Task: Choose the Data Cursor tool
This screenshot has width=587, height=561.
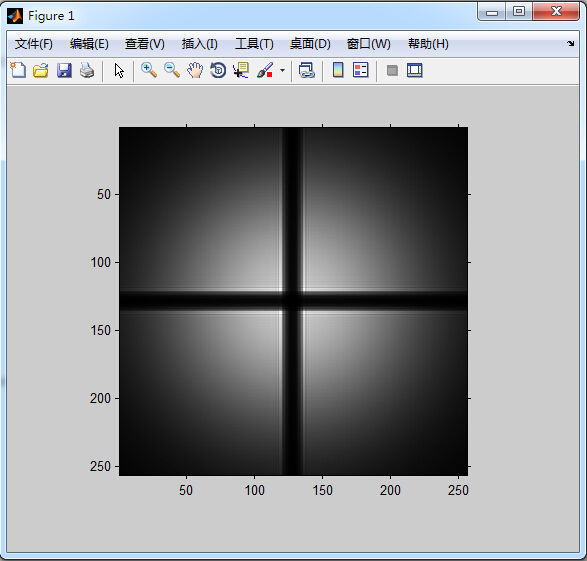Action: (241, 70)
